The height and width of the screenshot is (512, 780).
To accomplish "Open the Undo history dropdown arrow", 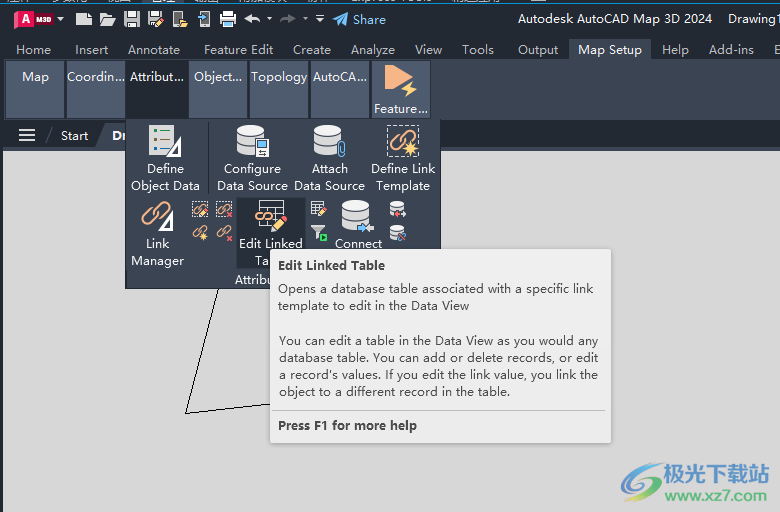I will (270, 19).
